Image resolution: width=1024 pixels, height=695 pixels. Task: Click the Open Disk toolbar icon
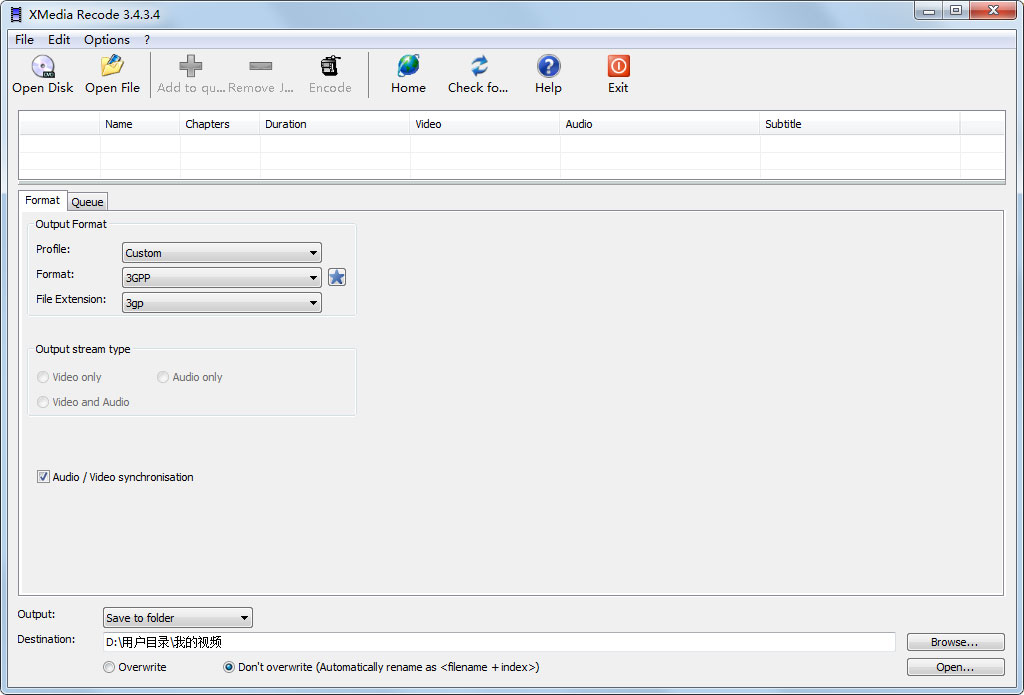(43, 66)
